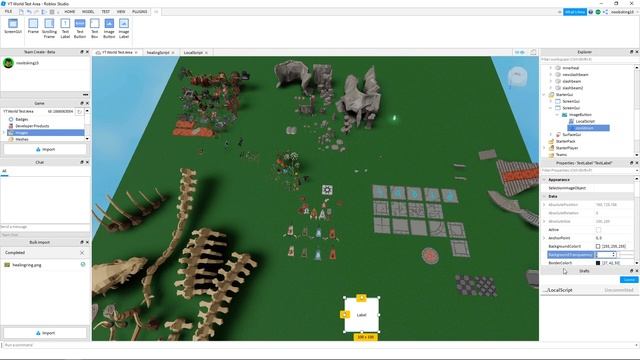
Task: Click the maximize viewport icon beside tabs
Action: point(533,52)
